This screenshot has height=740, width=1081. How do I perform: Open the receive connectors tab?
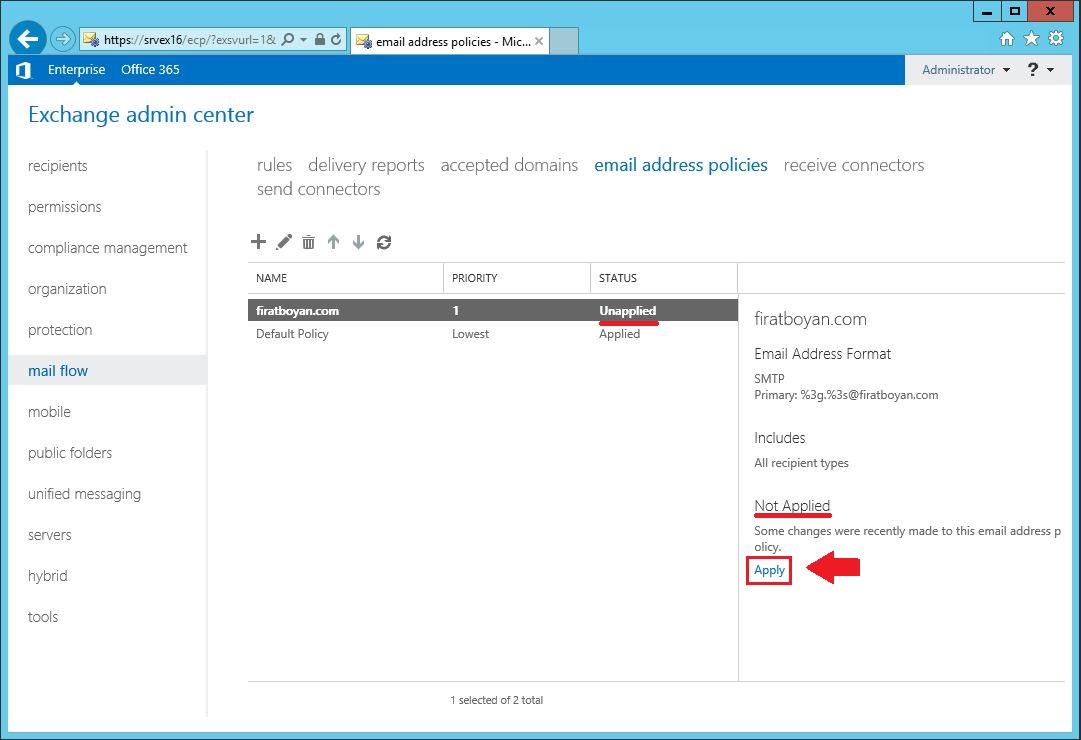[853, 166]
